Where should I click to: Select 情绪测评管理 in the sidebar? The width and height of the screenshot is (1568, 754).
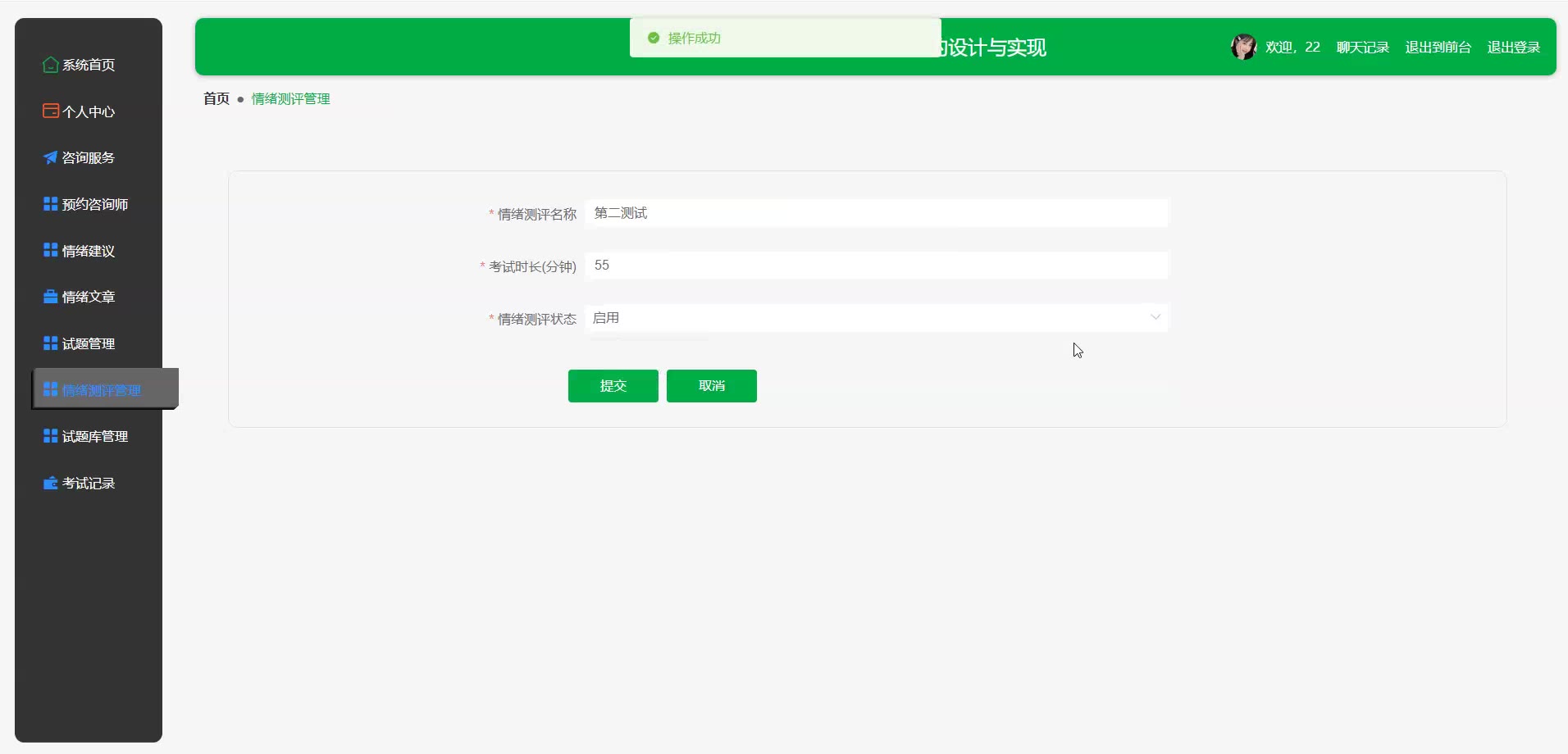(105, 389)
